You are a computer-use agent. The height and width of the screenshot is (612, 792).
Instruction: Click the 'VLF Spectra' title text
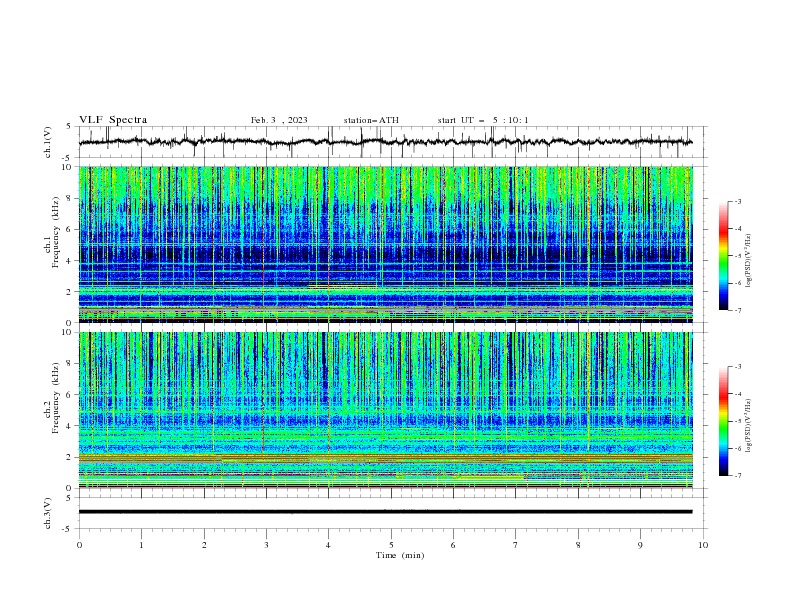pos(113,120)
